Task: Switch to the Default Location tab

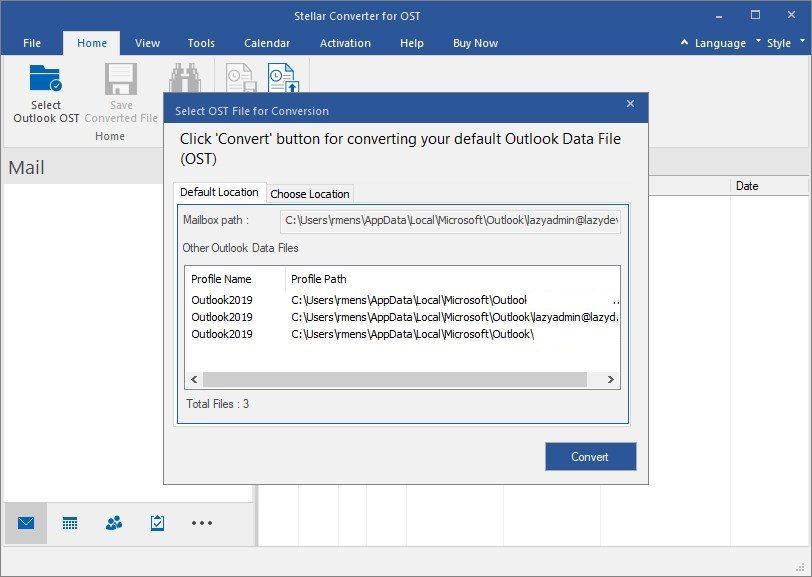Action: coord(220,192)
